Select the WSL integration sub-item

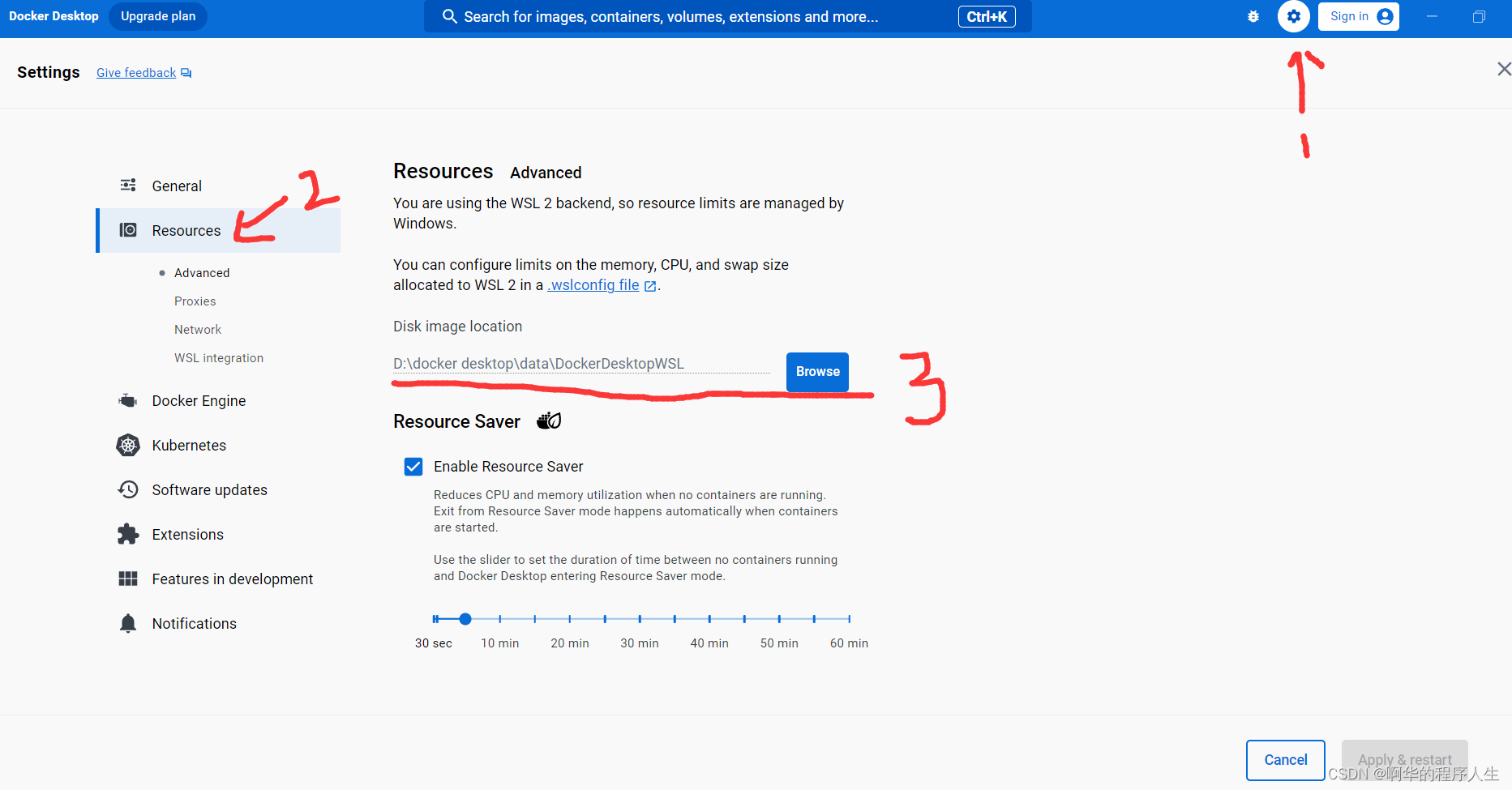coord(219,358)
